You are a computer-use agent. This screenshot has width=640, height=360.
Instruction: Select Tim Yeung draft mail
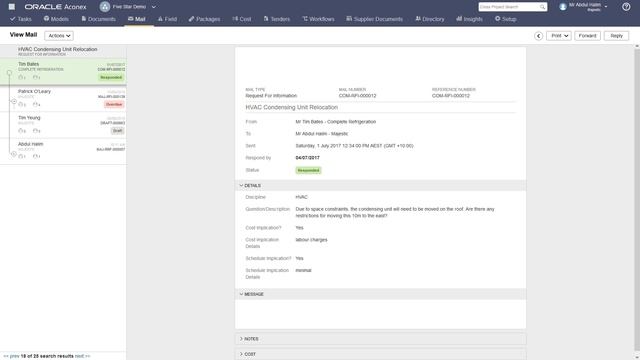[63, 124]
